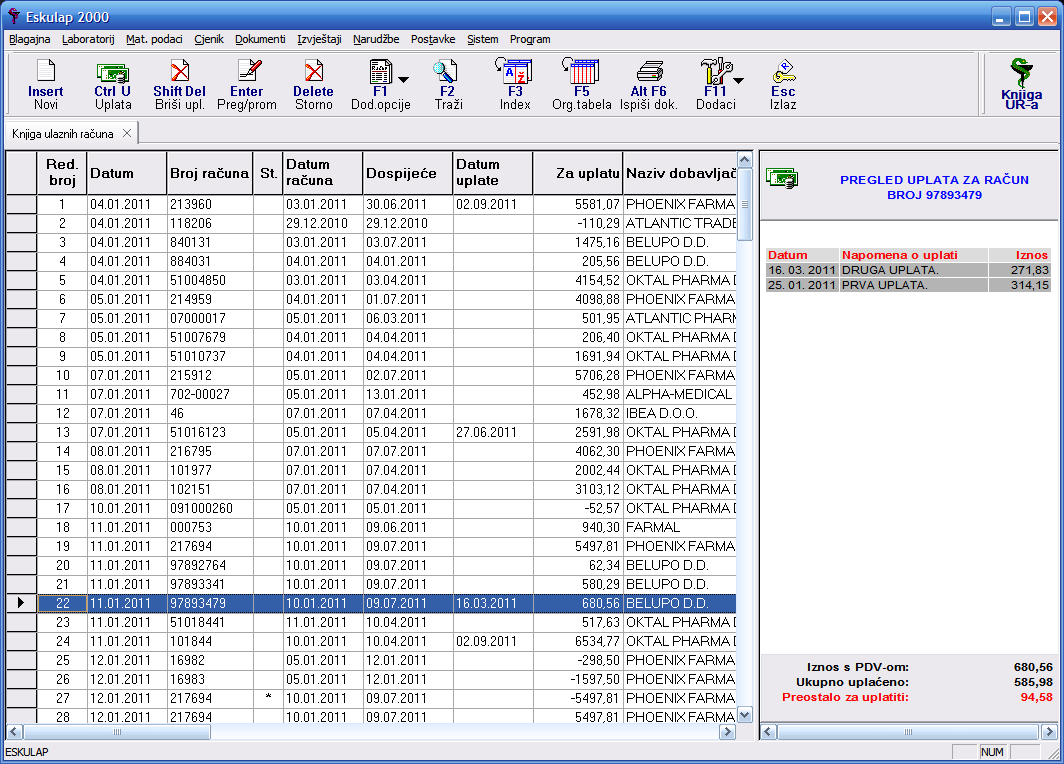The width and height of the screenshot is (1064, 764).
Task: Click the supplier cell IBEA D.O.O.
Action: [680, 413]
